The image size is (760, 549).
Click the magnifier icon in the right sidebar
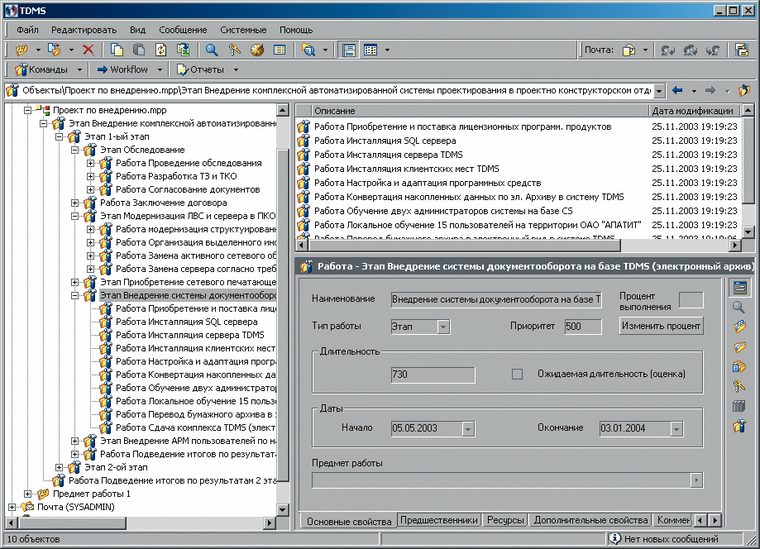[739, 307]
